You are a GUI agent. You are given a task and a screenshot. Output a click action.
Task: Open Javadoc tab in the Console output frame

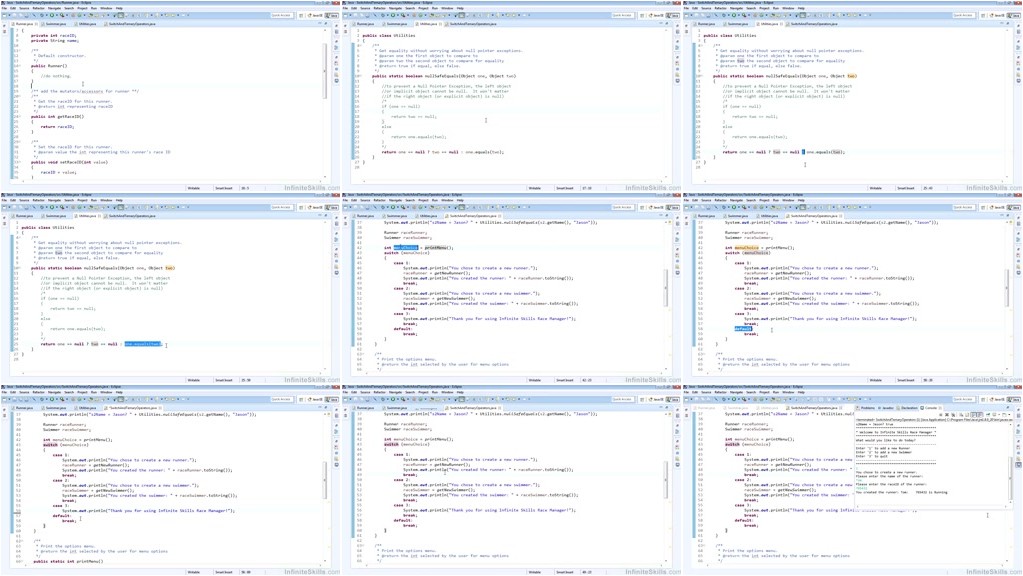(x=885, y=408)
